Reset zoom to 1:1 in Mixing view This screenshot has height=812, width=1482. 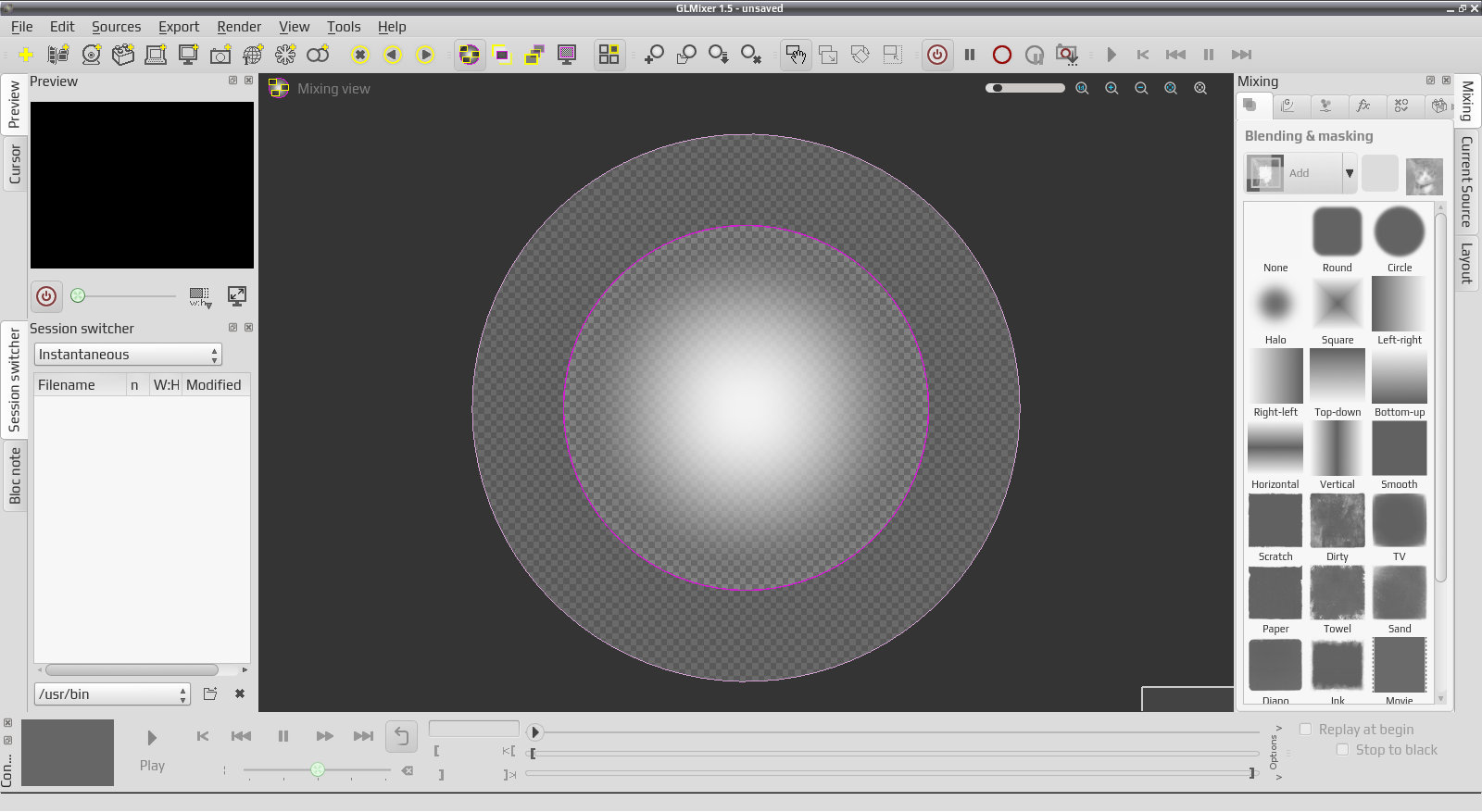[x=1082, y=88]
